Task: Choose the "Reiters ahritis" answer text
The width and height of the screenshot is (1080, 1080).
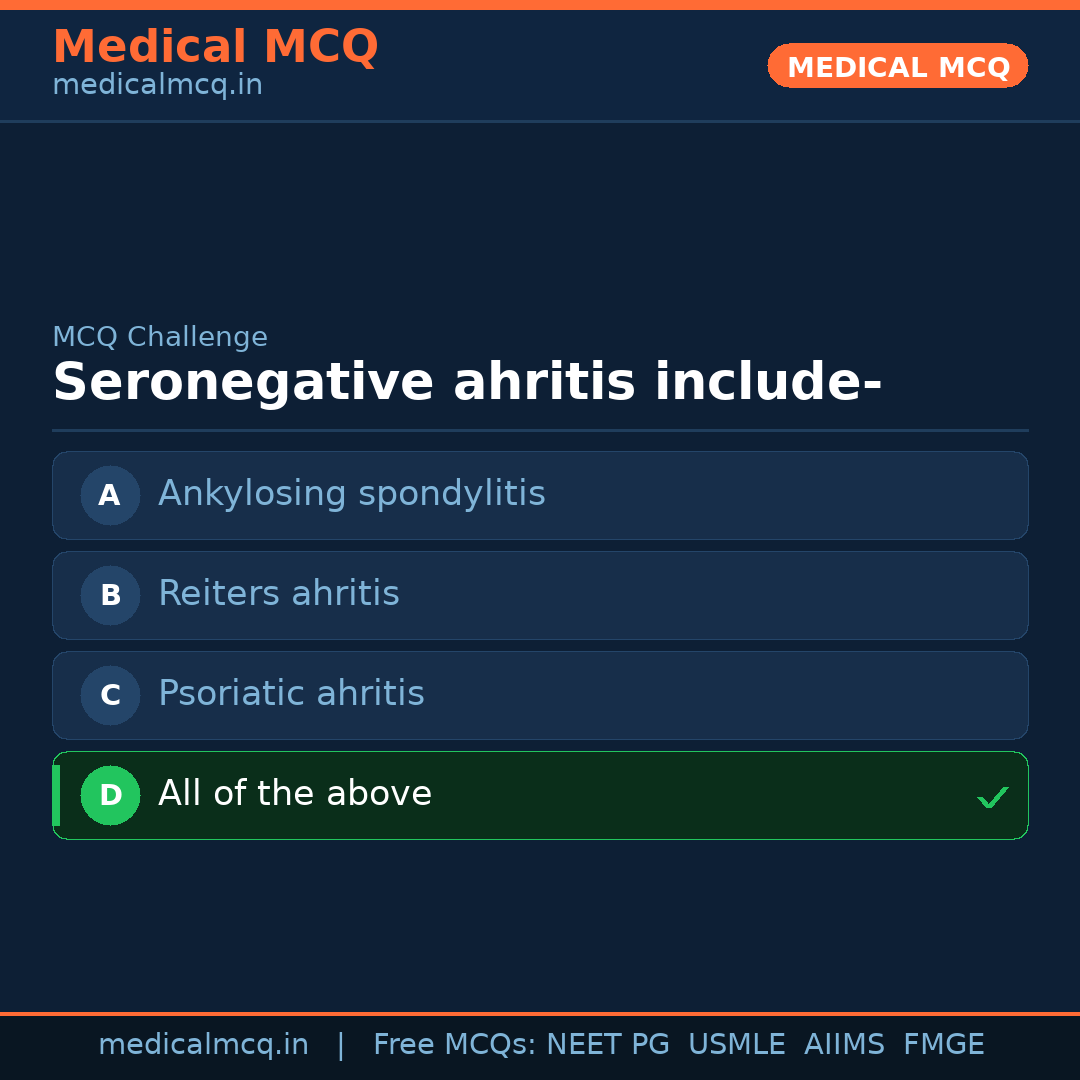Action: pyautogui.click(x=278, y=594)
